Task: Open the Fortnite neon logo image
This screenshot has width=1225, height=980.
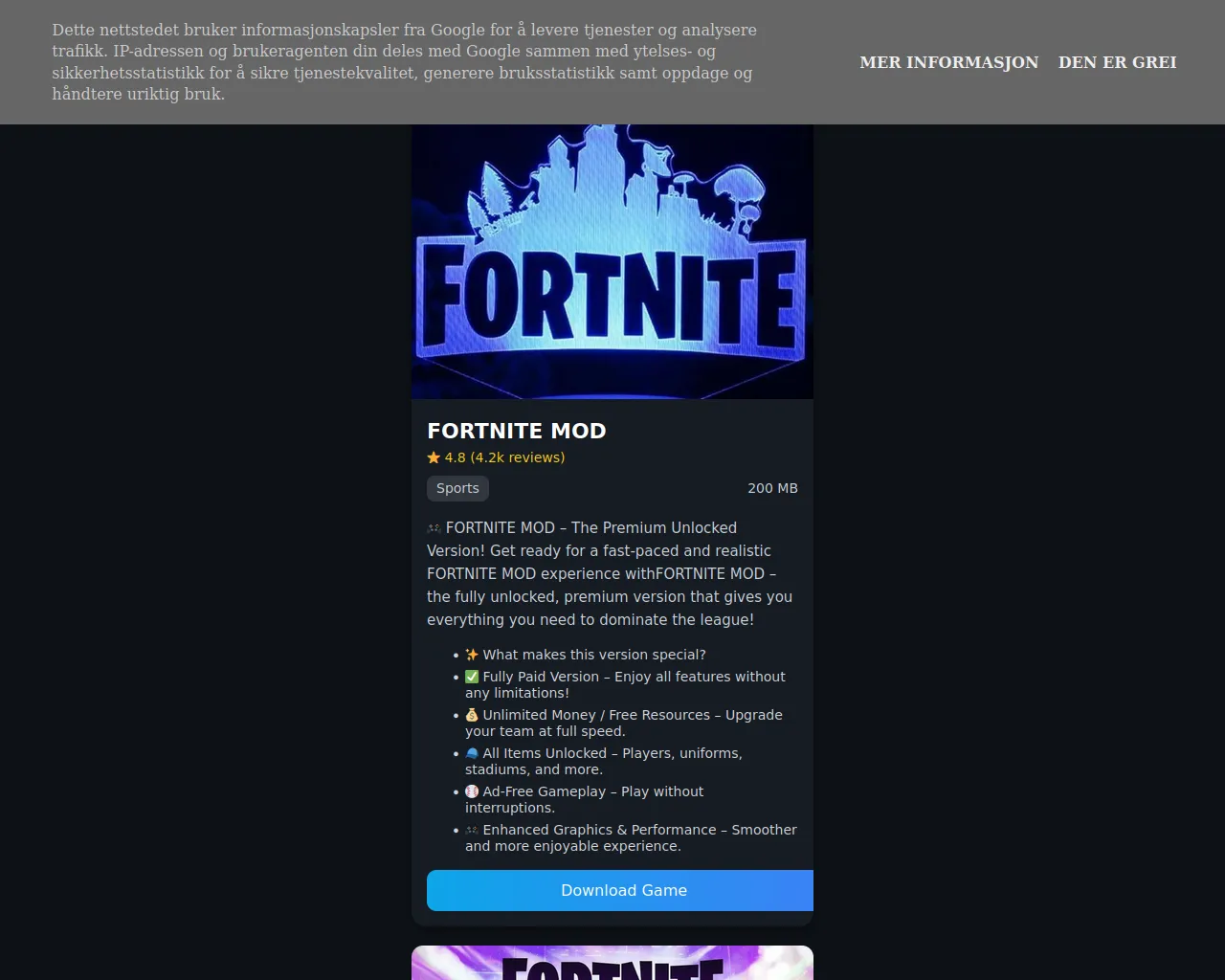Action: click(x=612, y=261)
